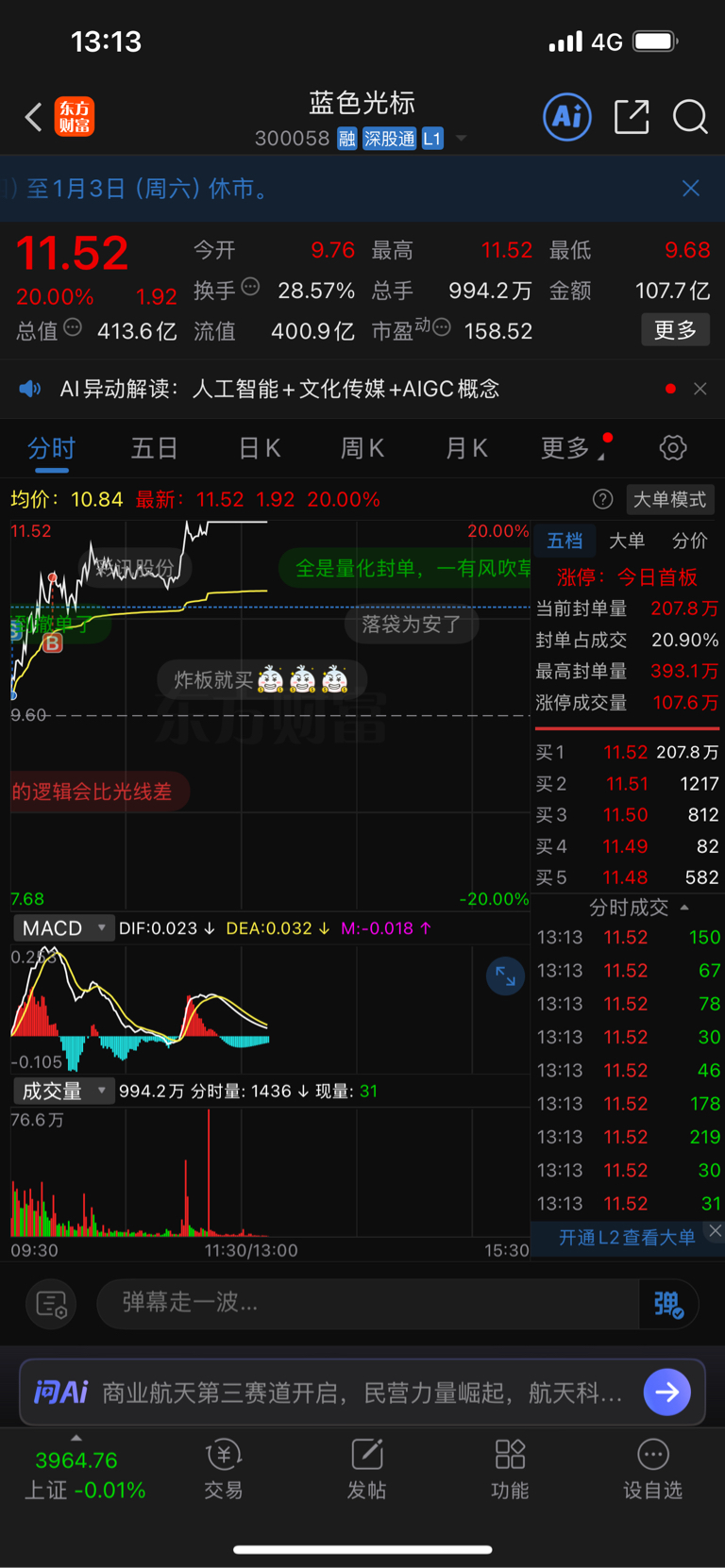This screenshot has width=725, height=1568.
Task: Open chart settings gear icon
Action: pos(673,447)
